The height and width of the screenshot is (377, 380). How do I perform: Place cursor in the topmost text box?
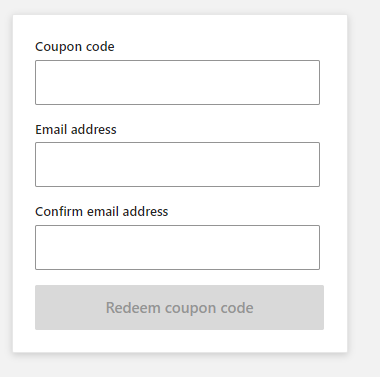pyautogui.click(x=177, y=82)
